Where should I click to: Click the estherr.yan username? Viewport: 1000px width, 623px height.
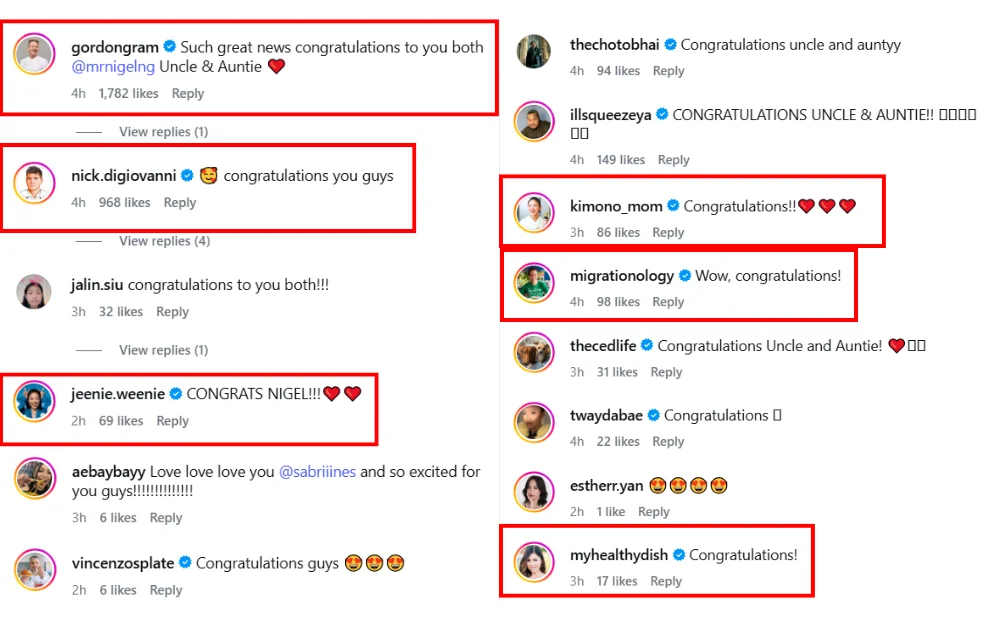[607, 486]
